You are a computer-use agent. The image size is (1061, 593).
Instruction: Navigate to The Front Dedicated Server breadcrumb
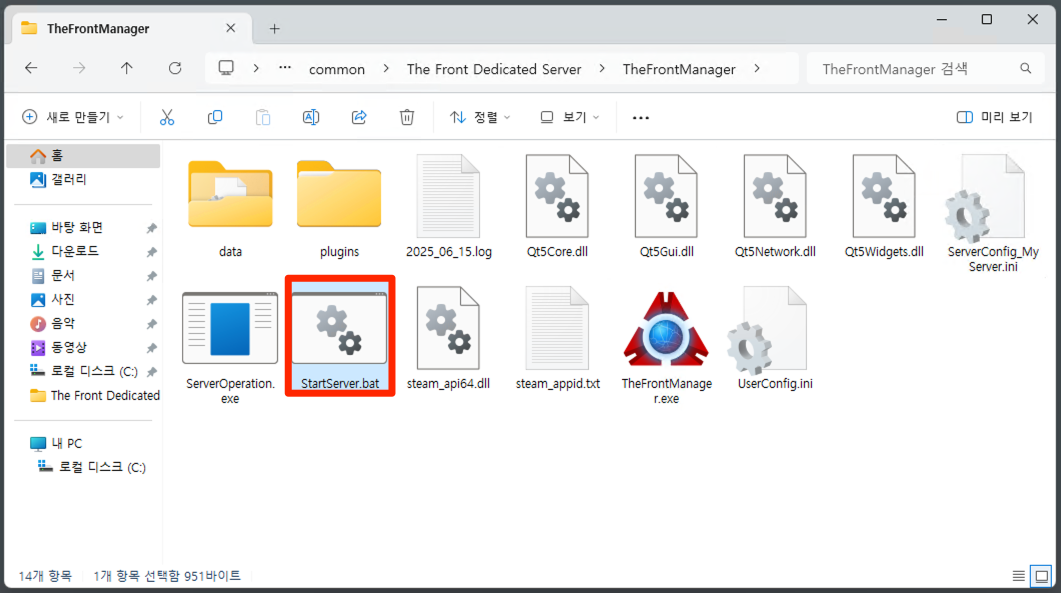click(x=494, y=69)
